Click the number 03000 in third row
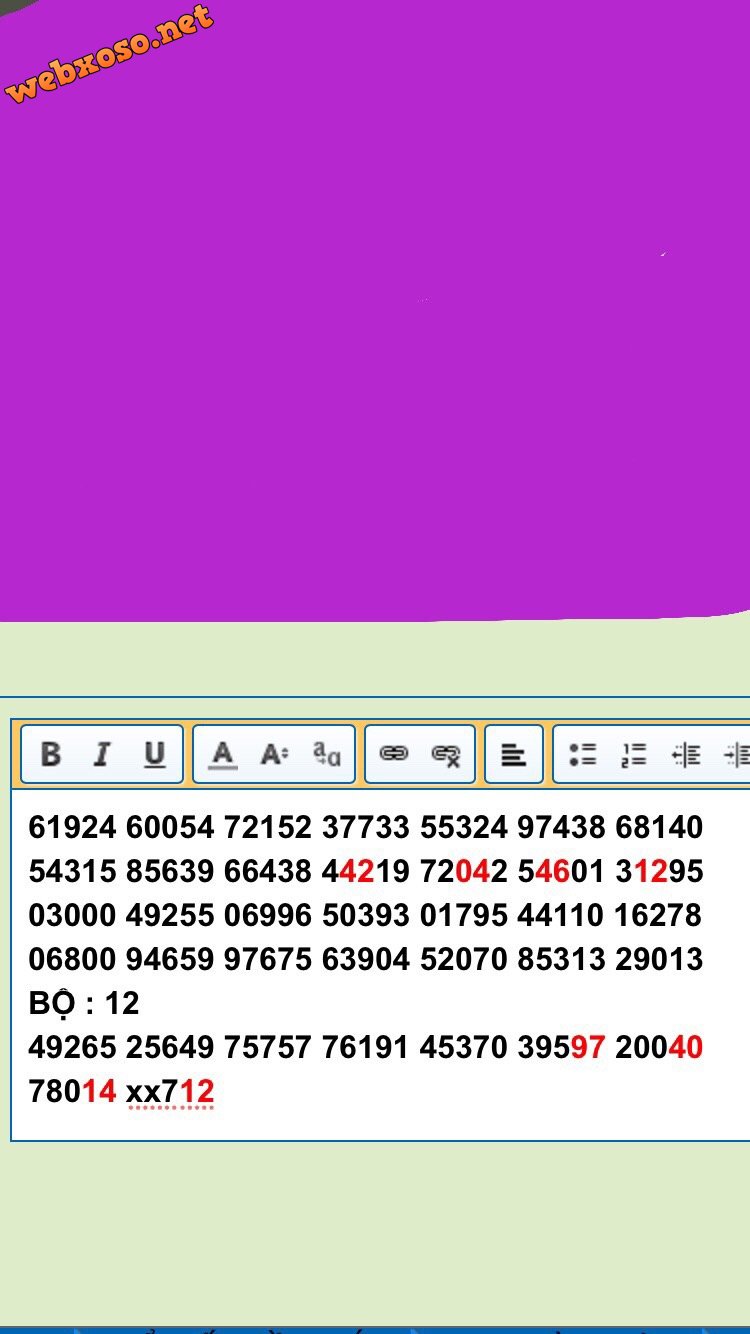This screenshot has height=1334, width=750. (72, 915)
